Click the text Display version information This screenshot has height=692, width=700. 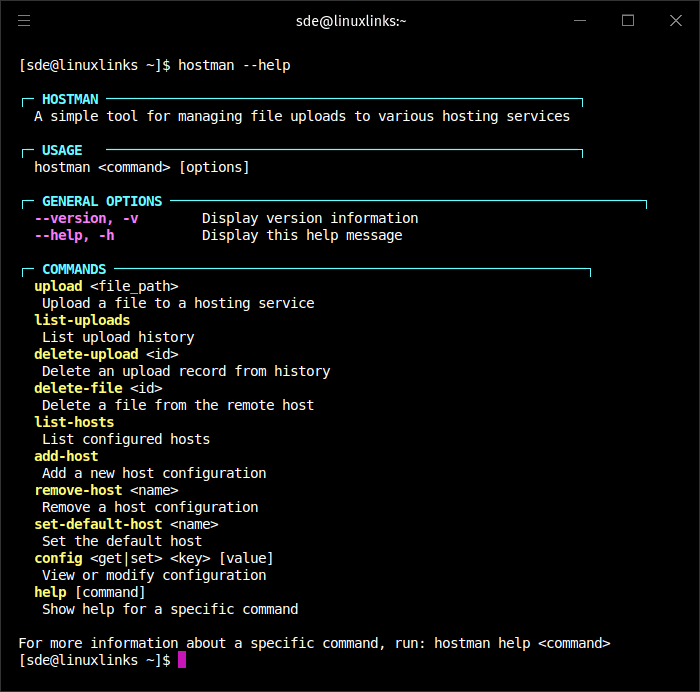[x=310, y=218]
